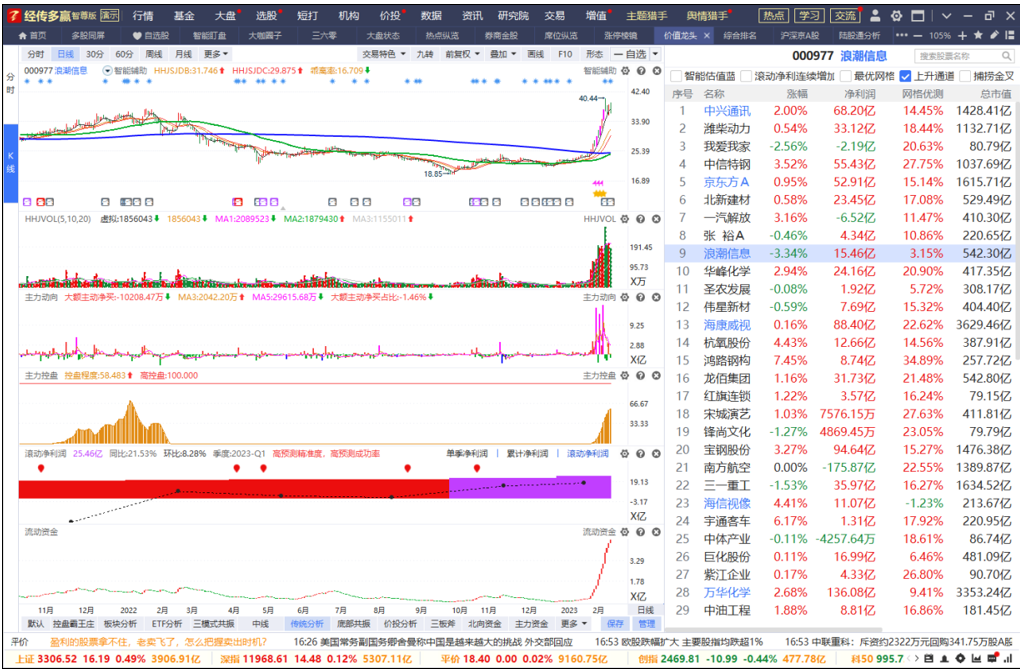Zoom out with the minus icon beside 105%
Screen dimensions: 1020x669
click(918, 36)
